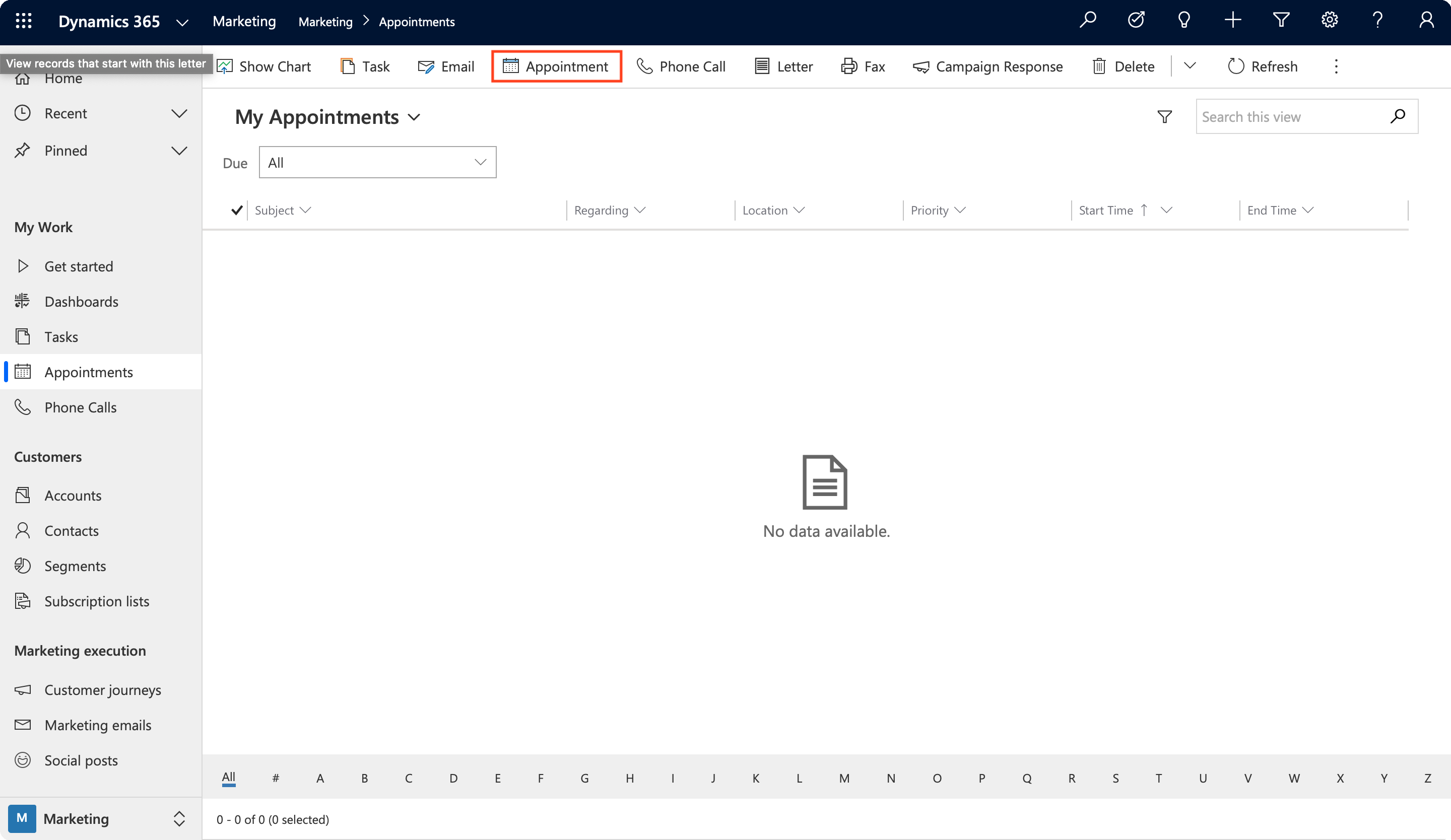Select All in alphabet filter bar
Viewport: 1451px width, 840px height.
pyautogui.click(x=229, y=777)
